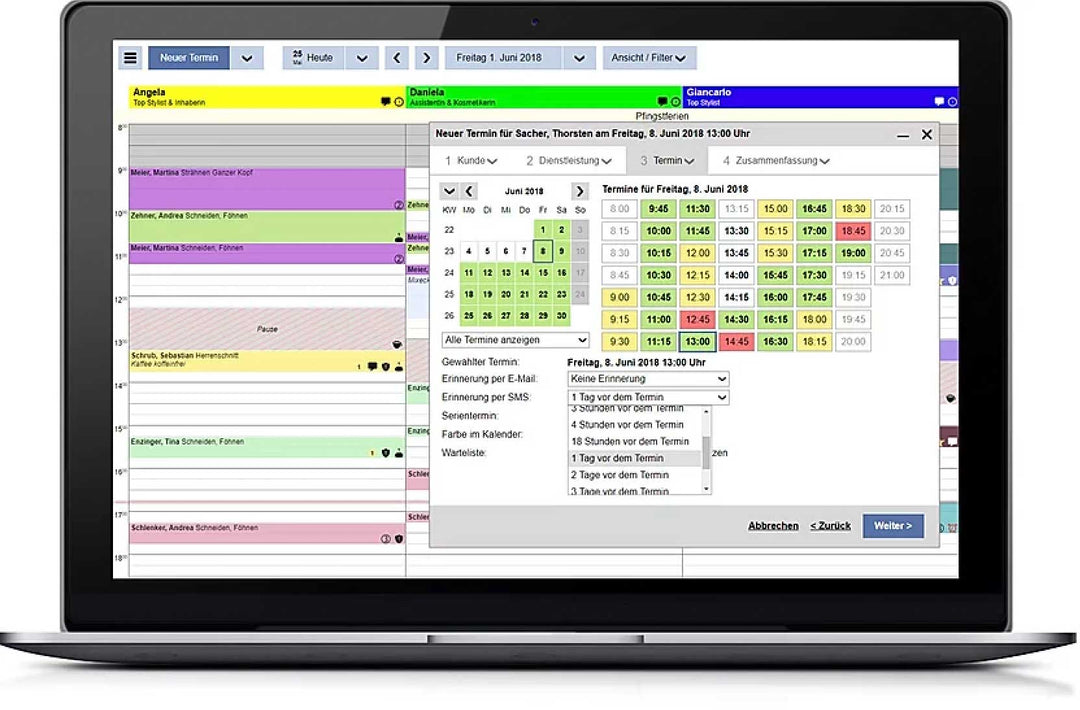Advance to next day in toolbar
The height and width of the screenshot is (710, 1080).
pos(427,58)
